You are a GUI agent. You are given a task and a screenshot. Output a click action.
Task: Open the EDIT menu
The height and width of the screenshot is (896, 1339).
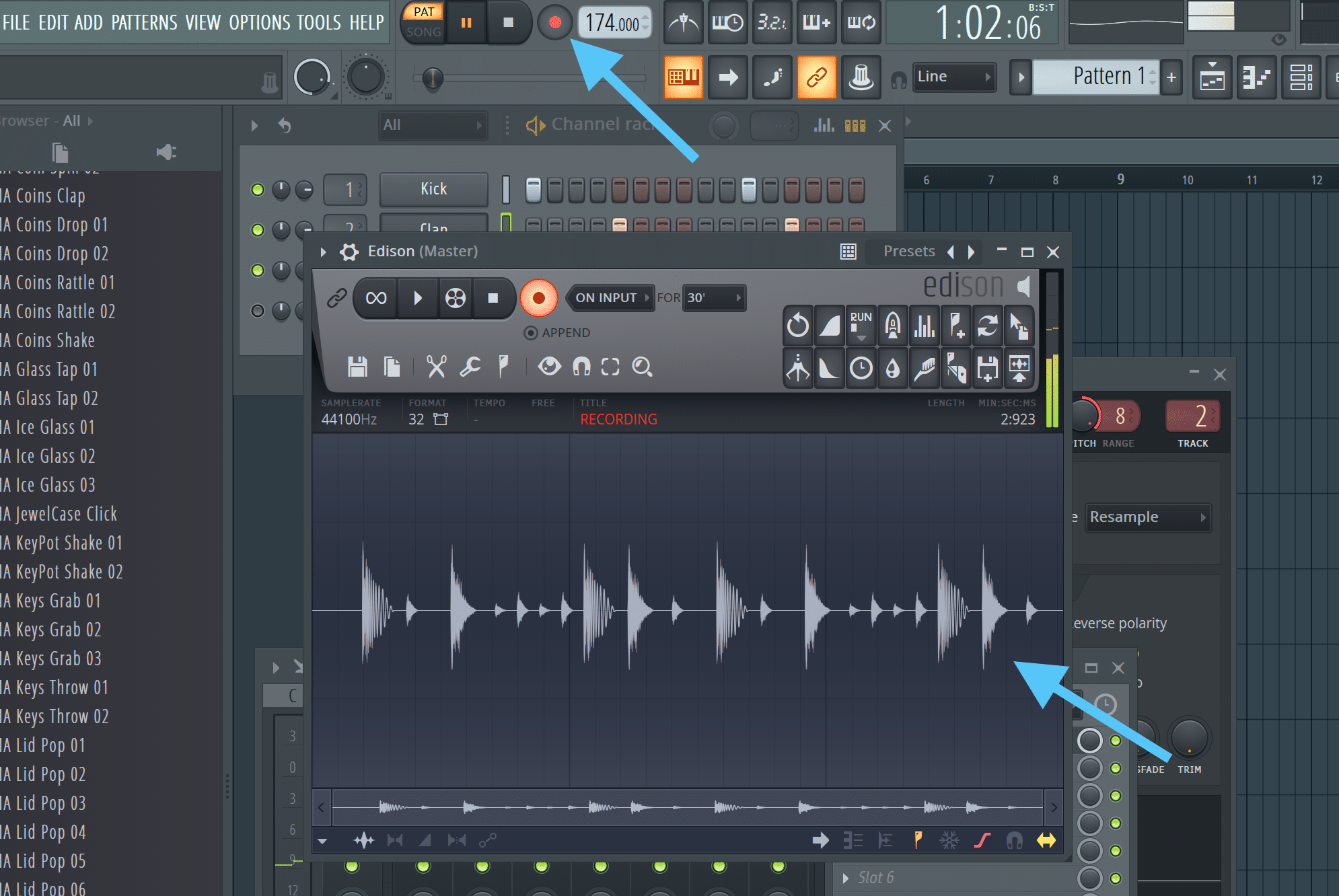53,22
